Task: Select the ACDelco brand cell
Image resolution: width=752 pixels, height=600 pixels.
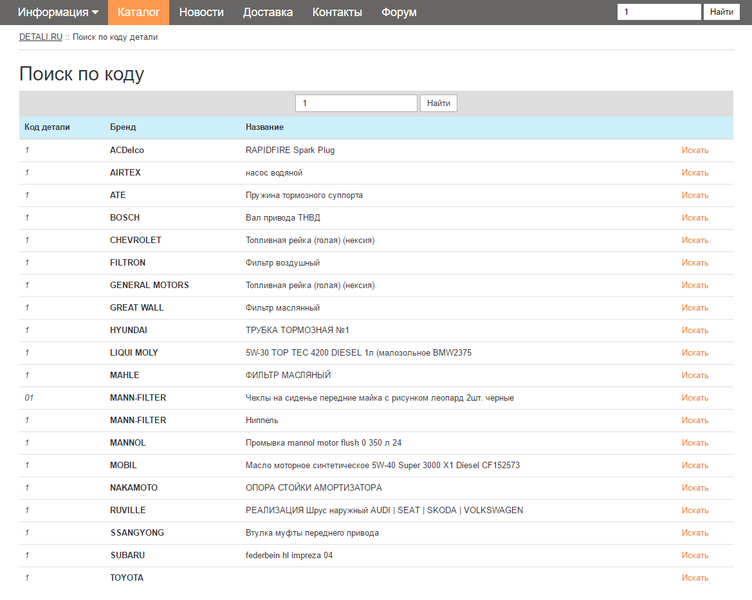Action: click(127, 150)
